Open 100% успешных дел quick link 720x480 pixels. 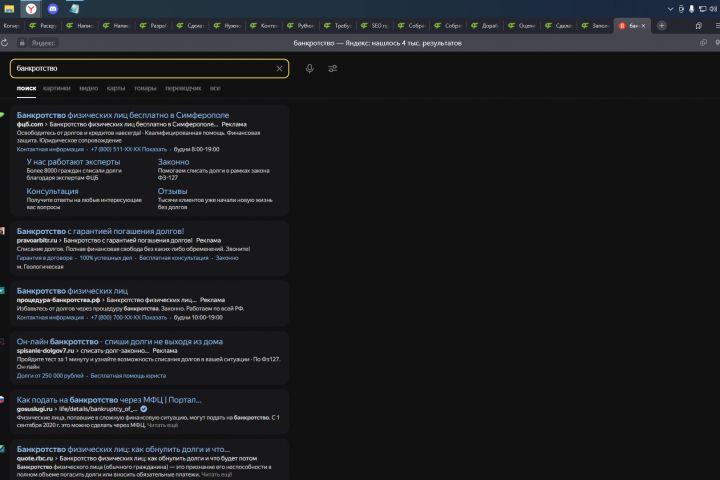106,258
